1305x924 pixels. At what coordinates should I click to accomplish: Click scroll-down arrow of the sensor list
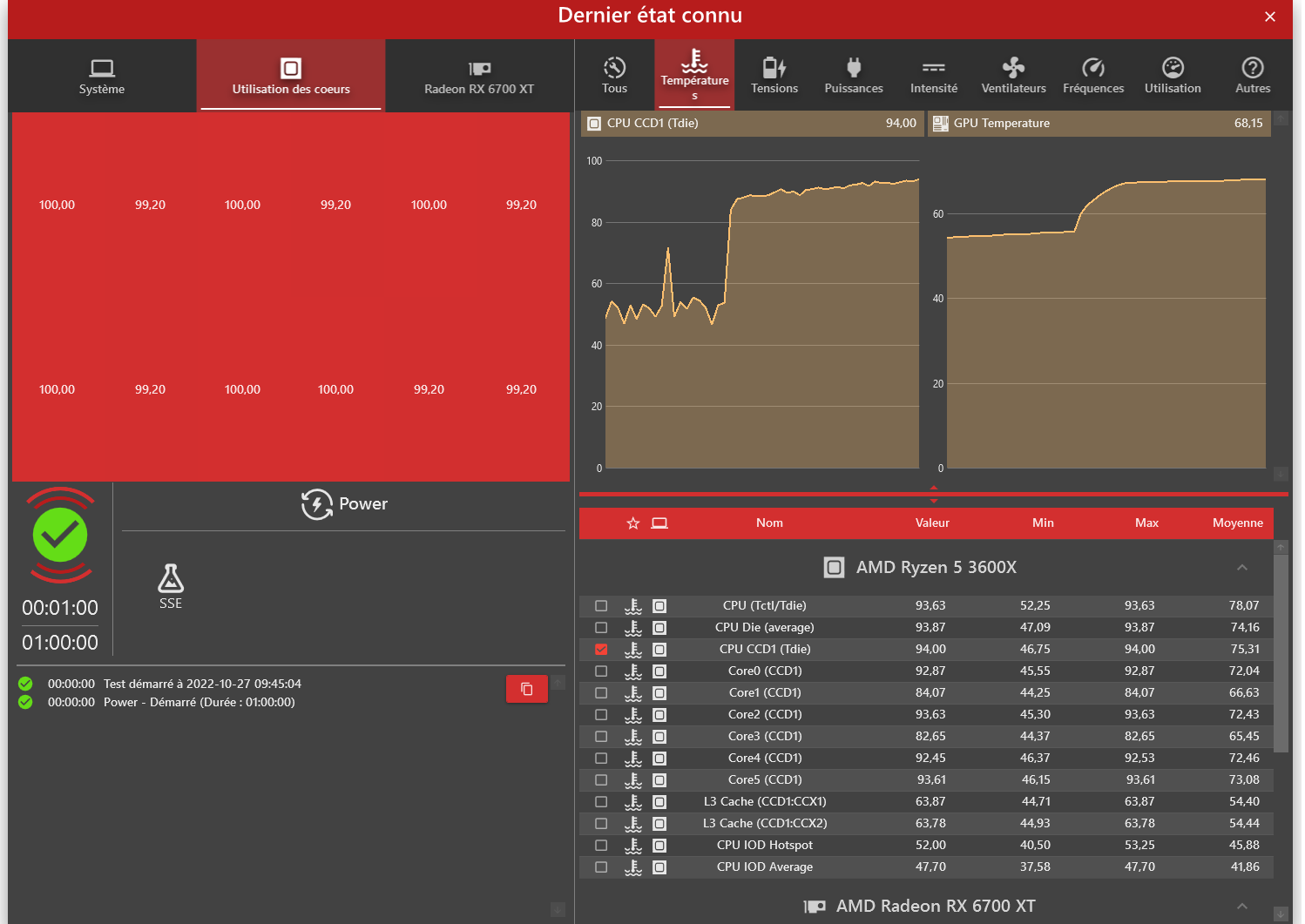click(1281, 914)
